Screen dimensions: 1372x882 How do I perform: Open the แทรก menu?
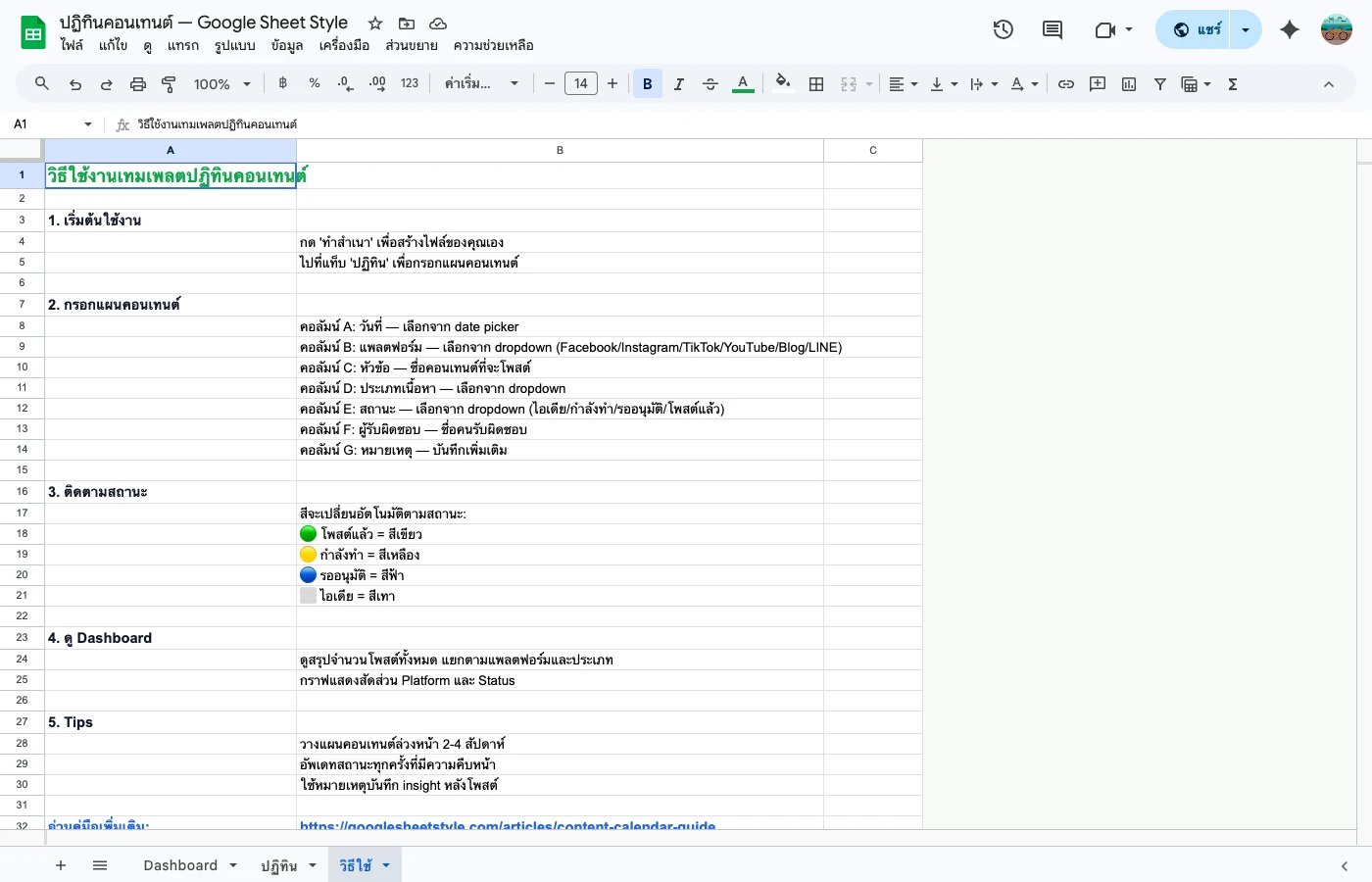[182, 45]
